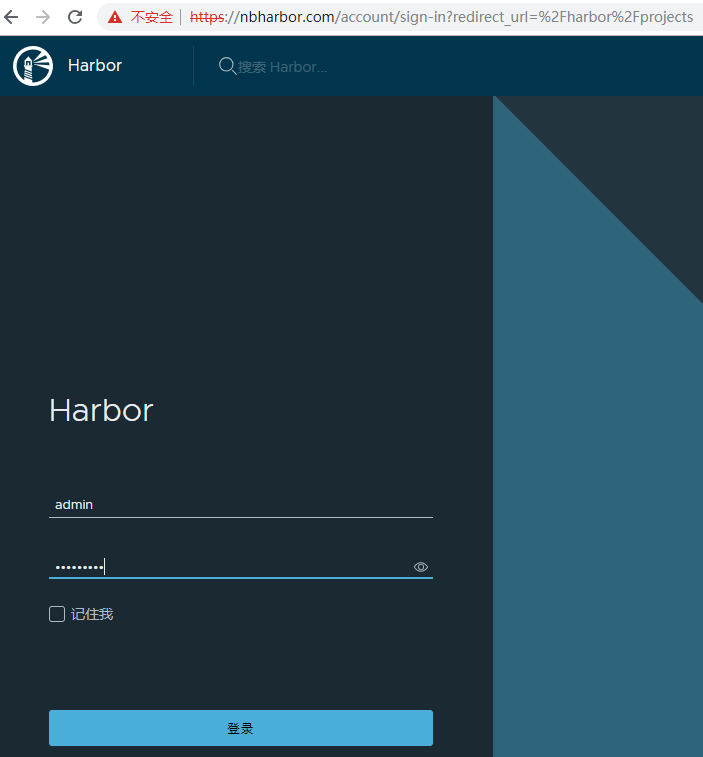703x757 pixels.
Task: Enable the 记住我 remember me checkbox
Action: 57,614
